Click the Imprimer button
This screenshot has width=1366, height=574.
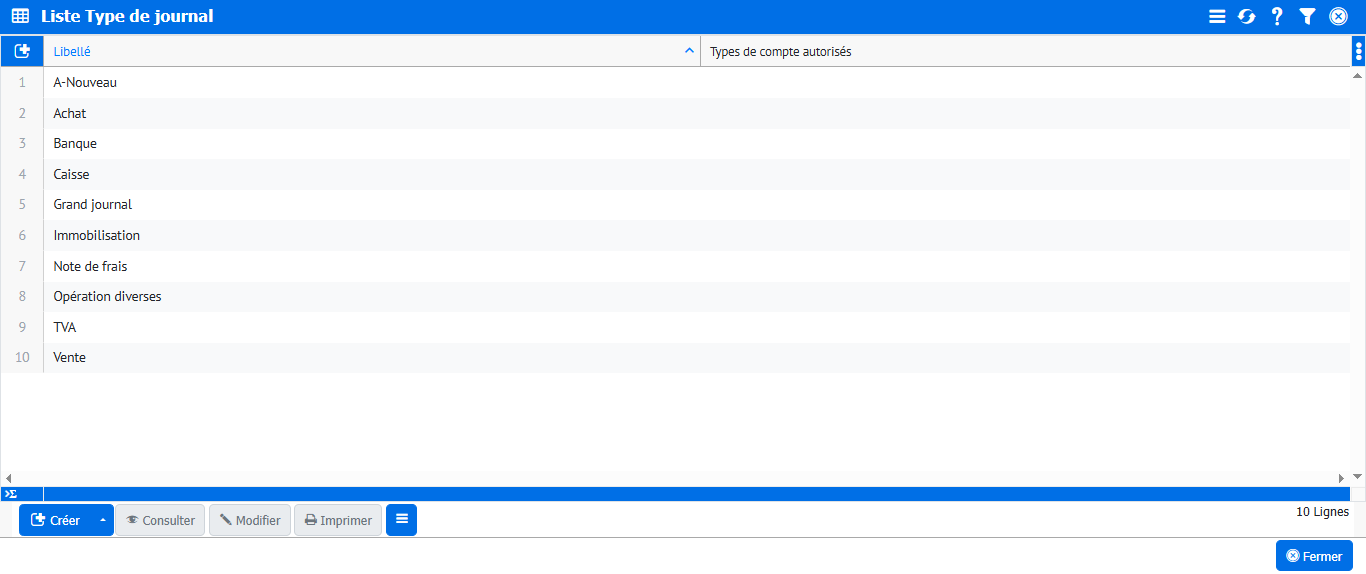click(x=338, y=520)
